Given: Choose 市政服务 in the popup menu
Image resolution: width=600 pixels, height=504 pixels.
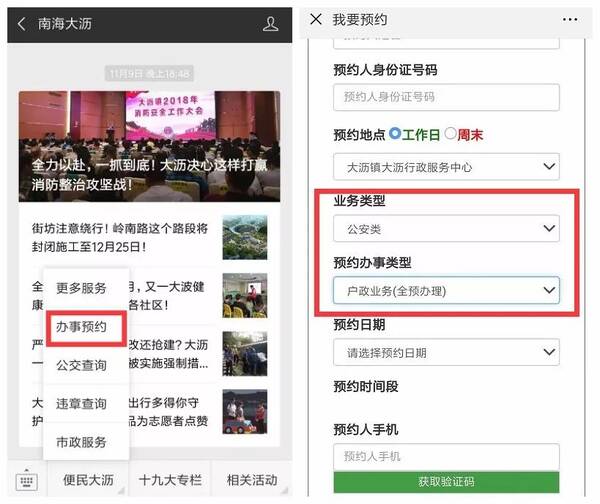Looking at the screenshot, I should pos(82,442).
